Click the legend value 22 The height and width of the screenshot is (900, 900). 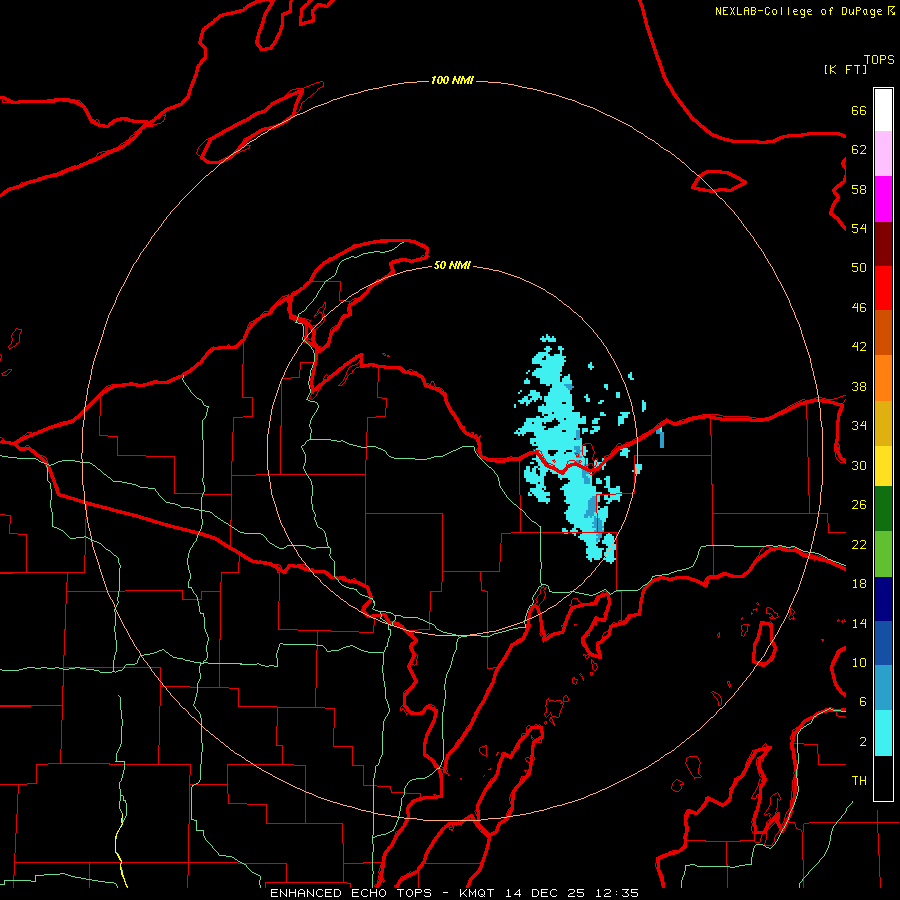point(859,544)
